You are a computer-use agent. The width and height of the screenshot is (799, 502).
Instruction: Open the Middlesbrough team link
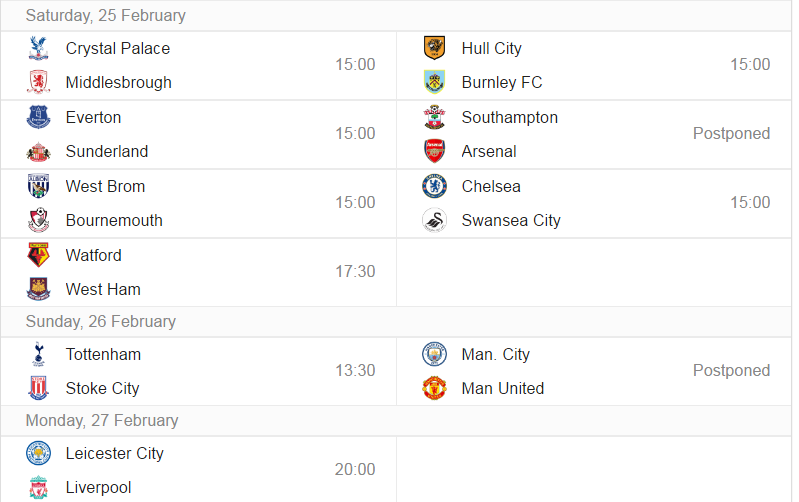(119, 83)
